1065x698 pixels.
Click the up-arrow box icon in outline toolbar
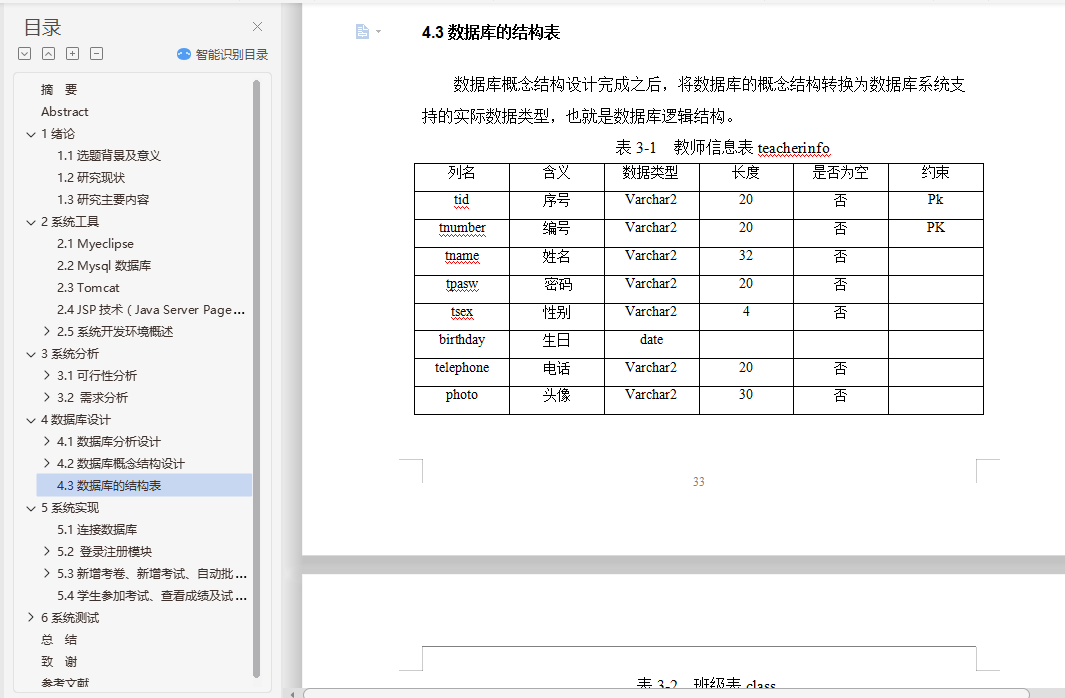click(48, 54)
